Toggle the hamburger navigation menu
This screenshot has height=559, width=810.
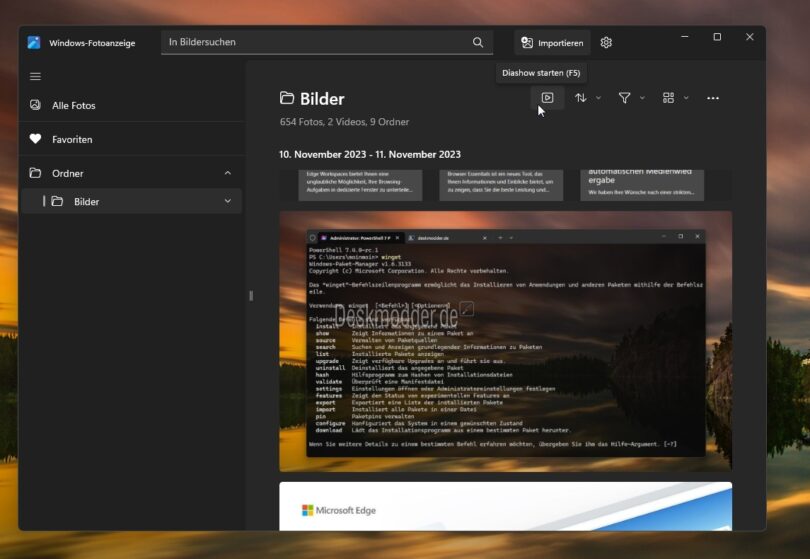[35, 76]
